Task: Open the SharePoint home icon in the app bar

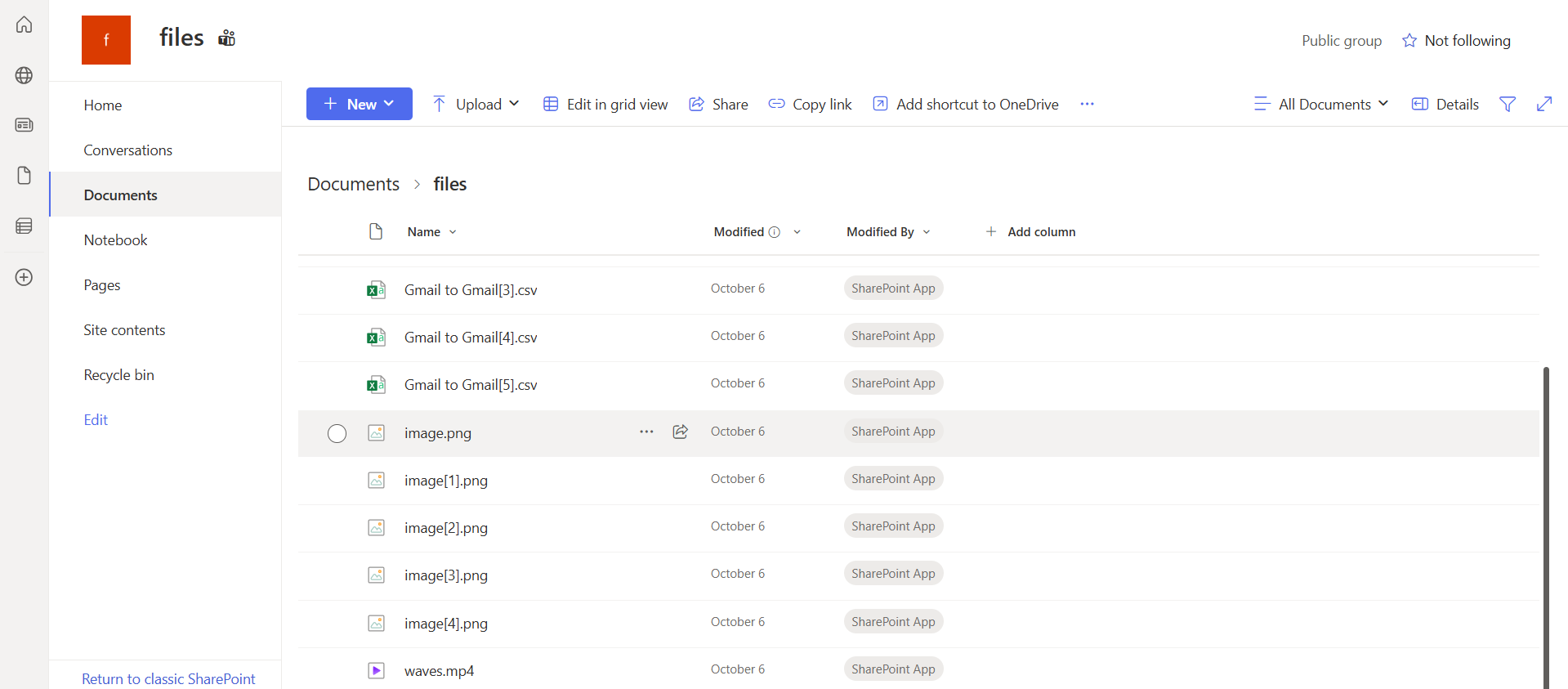Action: [24, 25]
